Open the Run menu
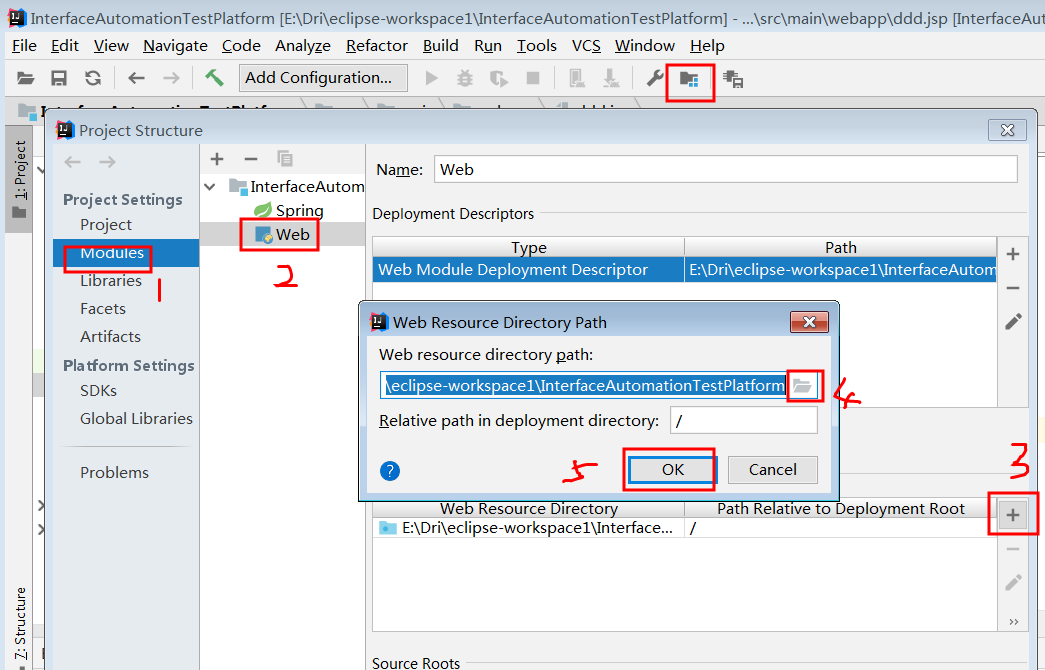 tap(488, 45)
